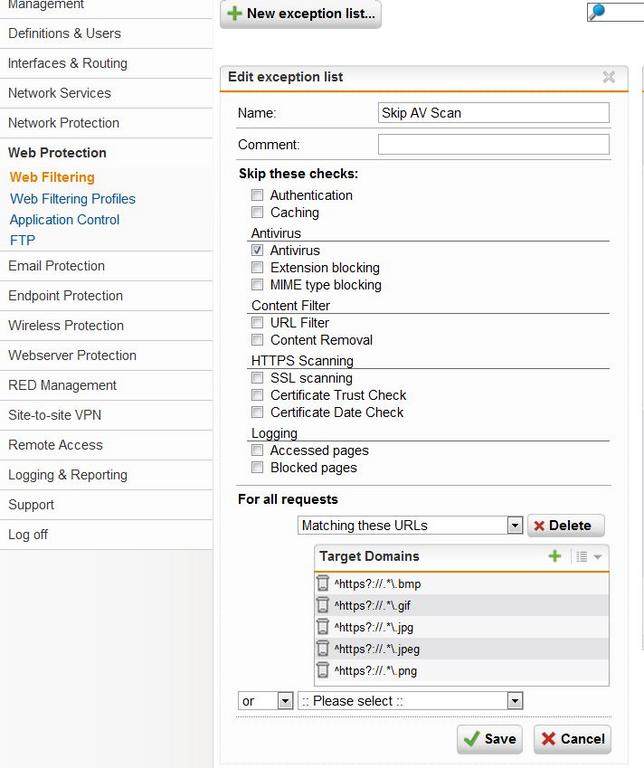Screen dimensions: 644x768
Task: Toggle Blocked pages logging checkbox
Action: (257, 468)
